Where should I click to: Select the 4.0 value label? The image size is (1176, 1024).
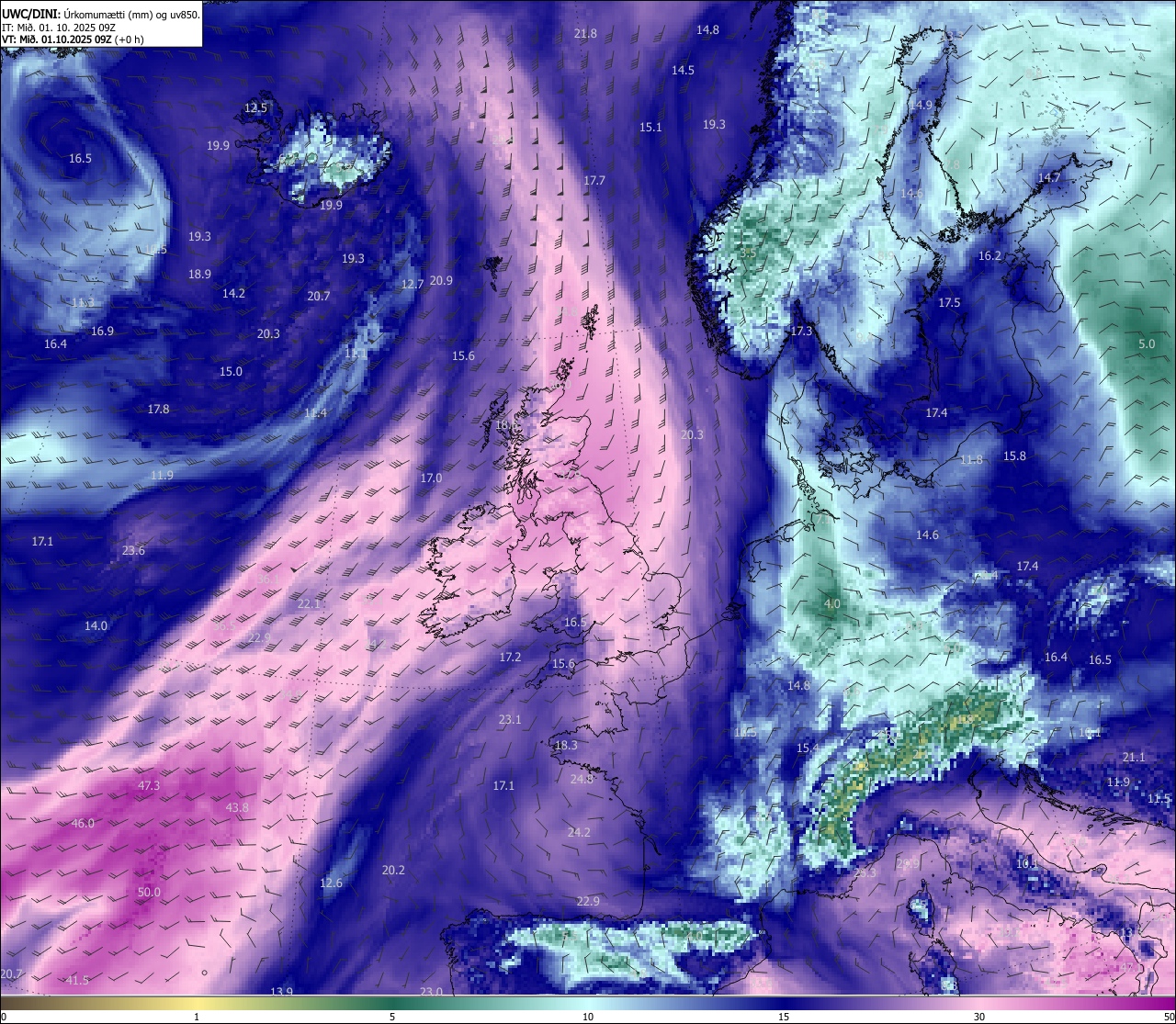[832, 604]
